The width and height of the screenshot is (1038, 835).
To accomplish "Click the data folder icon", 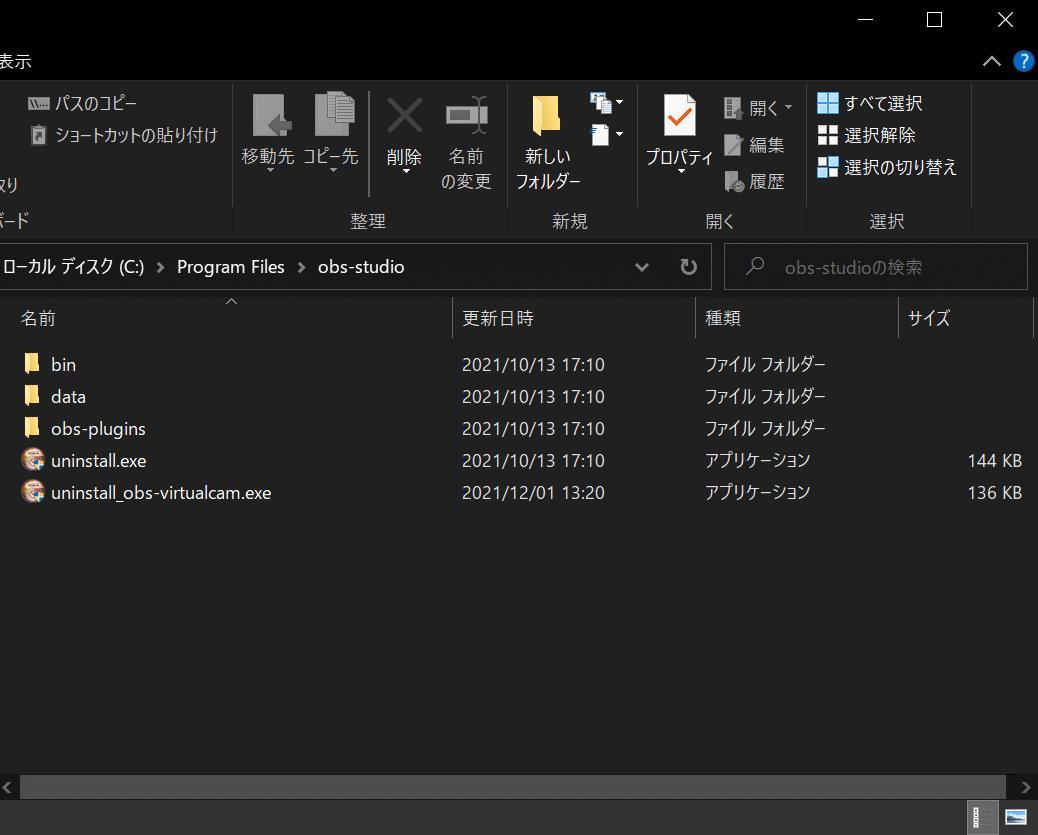I will (32, 395).
